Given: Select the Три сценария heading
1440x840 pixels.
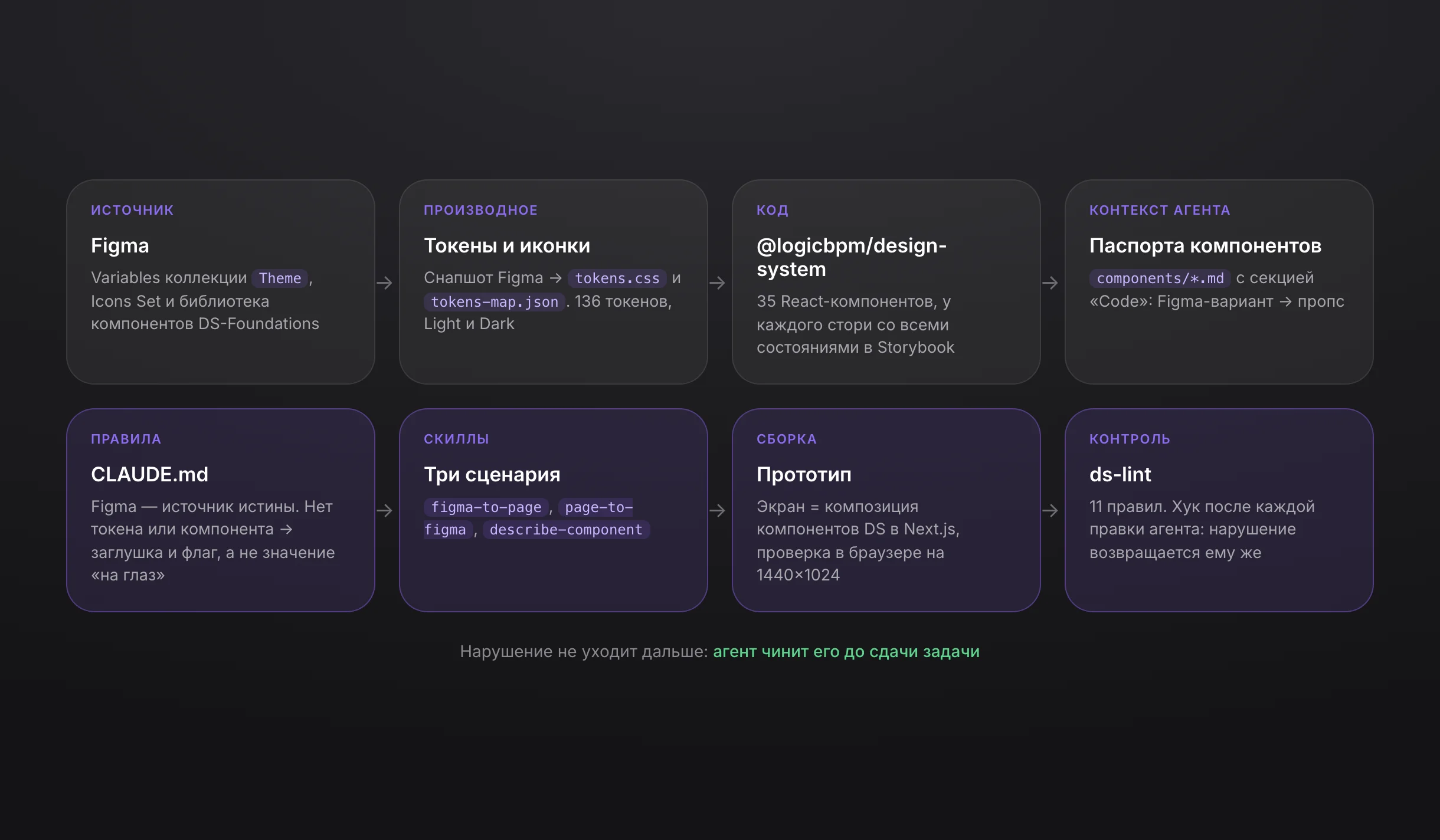Looking at the screenshot, I should [492, 474].
